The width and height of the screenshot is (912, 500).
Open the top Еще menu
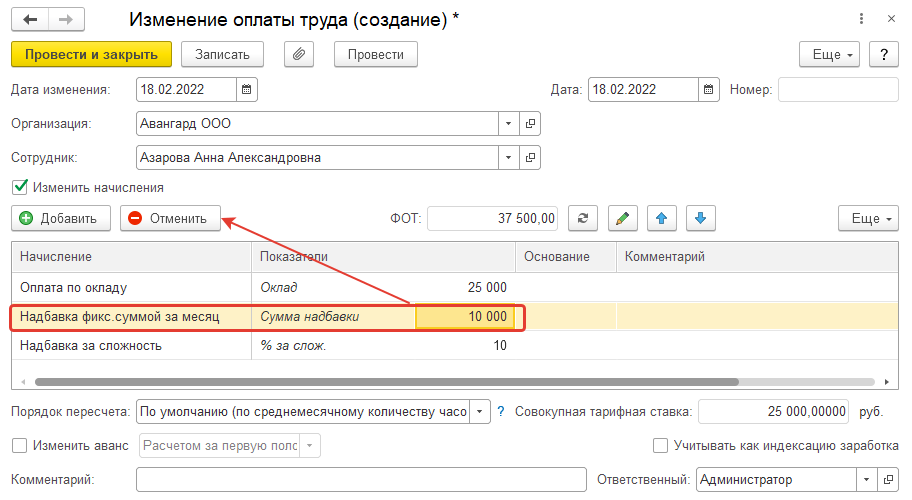pyautogui.click(x=829, y=54)
